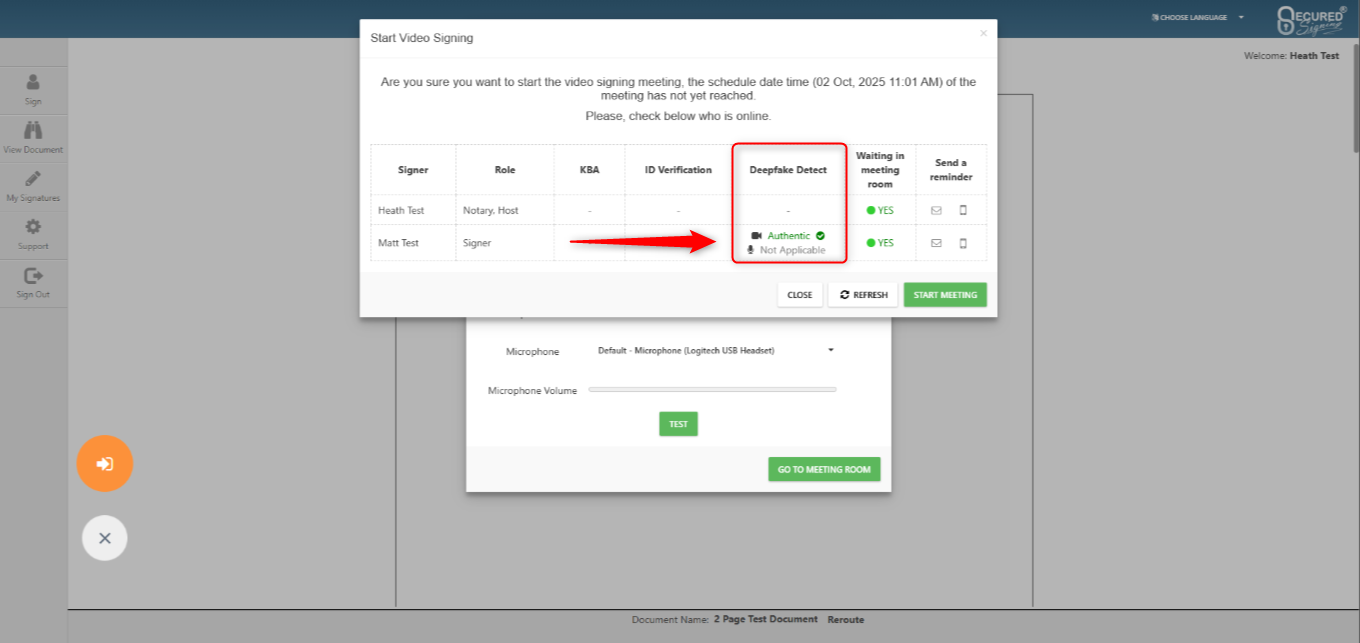Click the YES status for Heath Test
The image size is (1360, 643).
click(x=880, y=210)
